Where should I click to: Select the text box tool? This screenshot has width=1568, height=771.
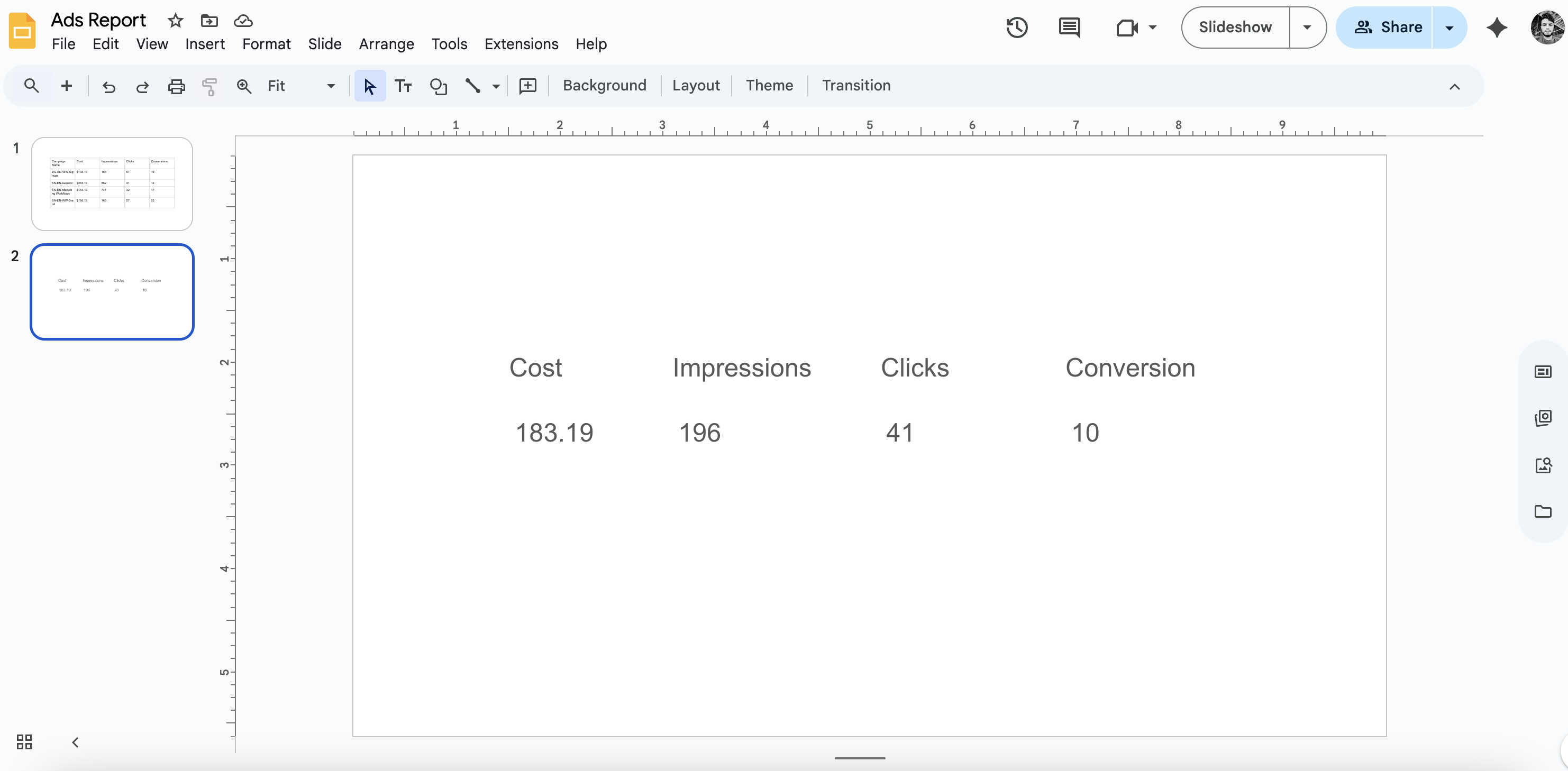(403, 86)
